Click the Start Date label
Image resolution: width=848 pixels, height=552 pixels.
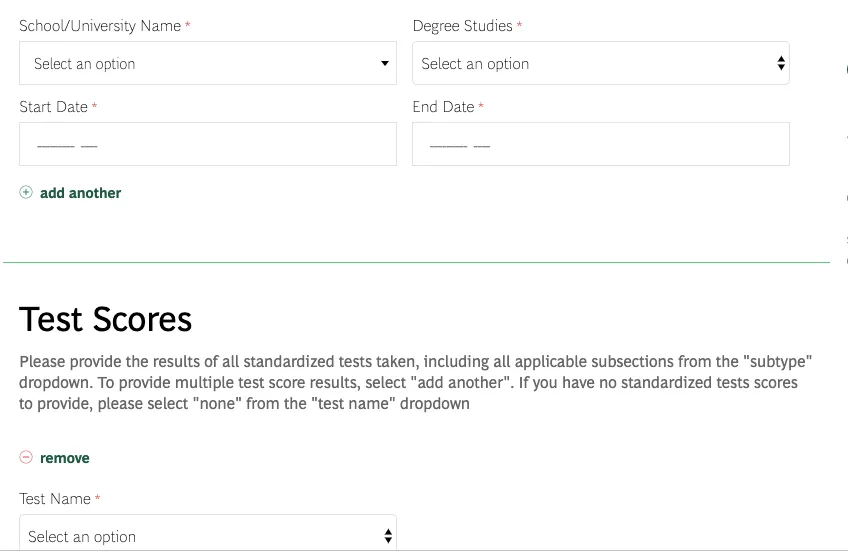54,107
